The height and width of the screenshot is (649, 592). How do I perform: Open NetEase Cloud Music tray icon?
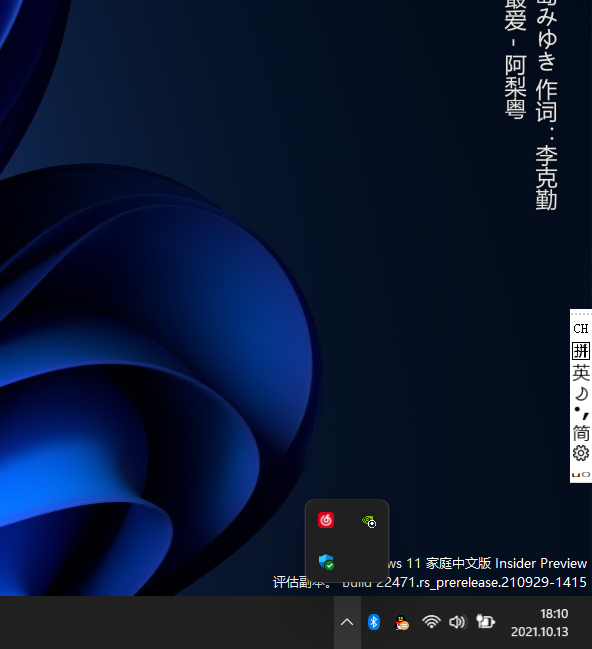(x=326, y=520)
